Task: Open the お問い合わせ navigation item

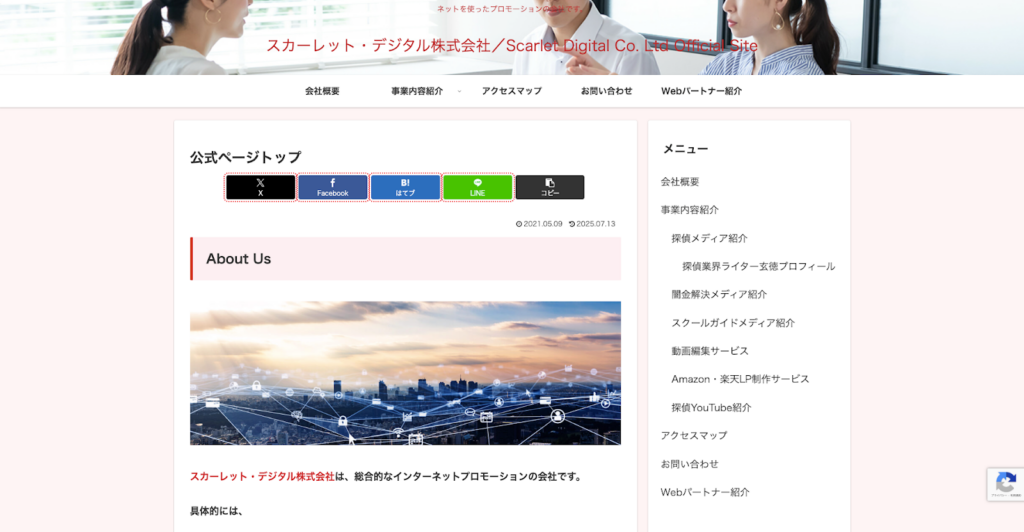Action: coord(607,91)
